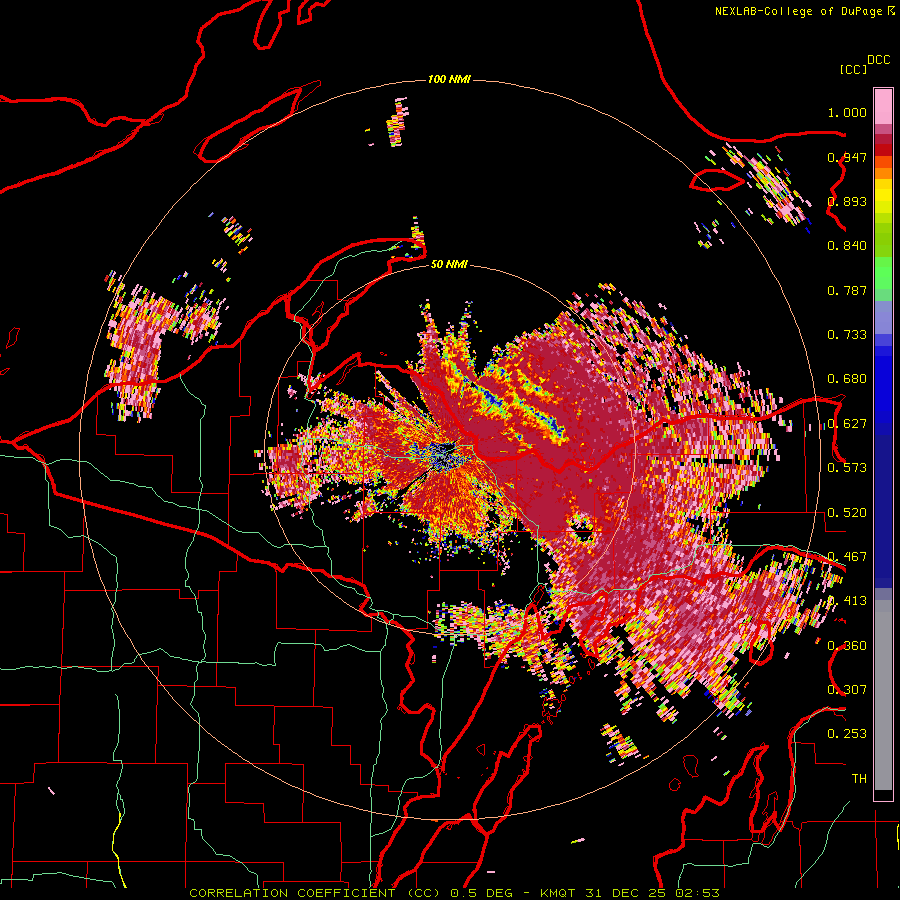Viewport: 900px width, 900px height.
Task: Click the TH threshold label on legend
Action: [x=859, y=779]
